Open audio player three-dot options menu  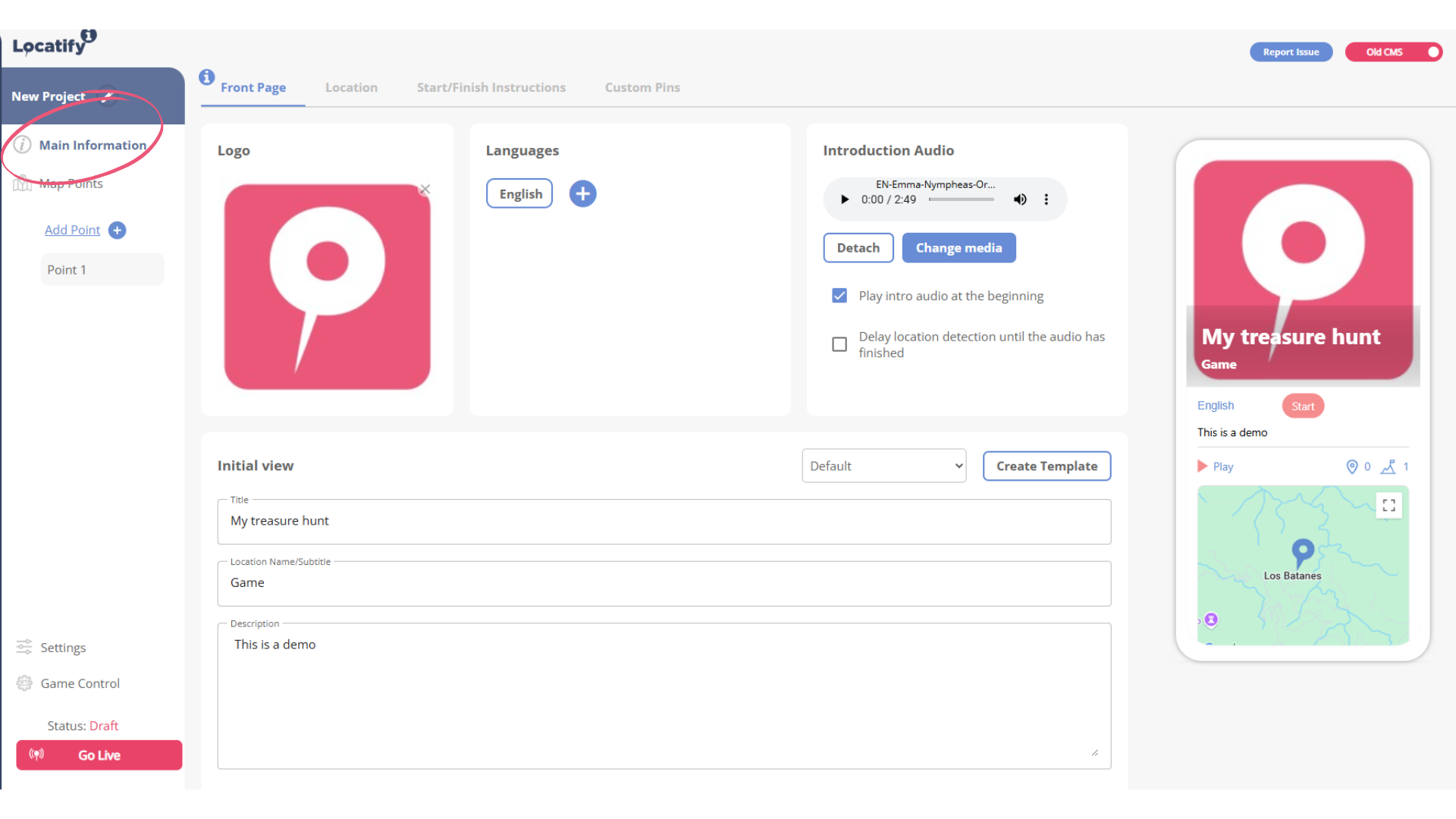(1046, 199)
